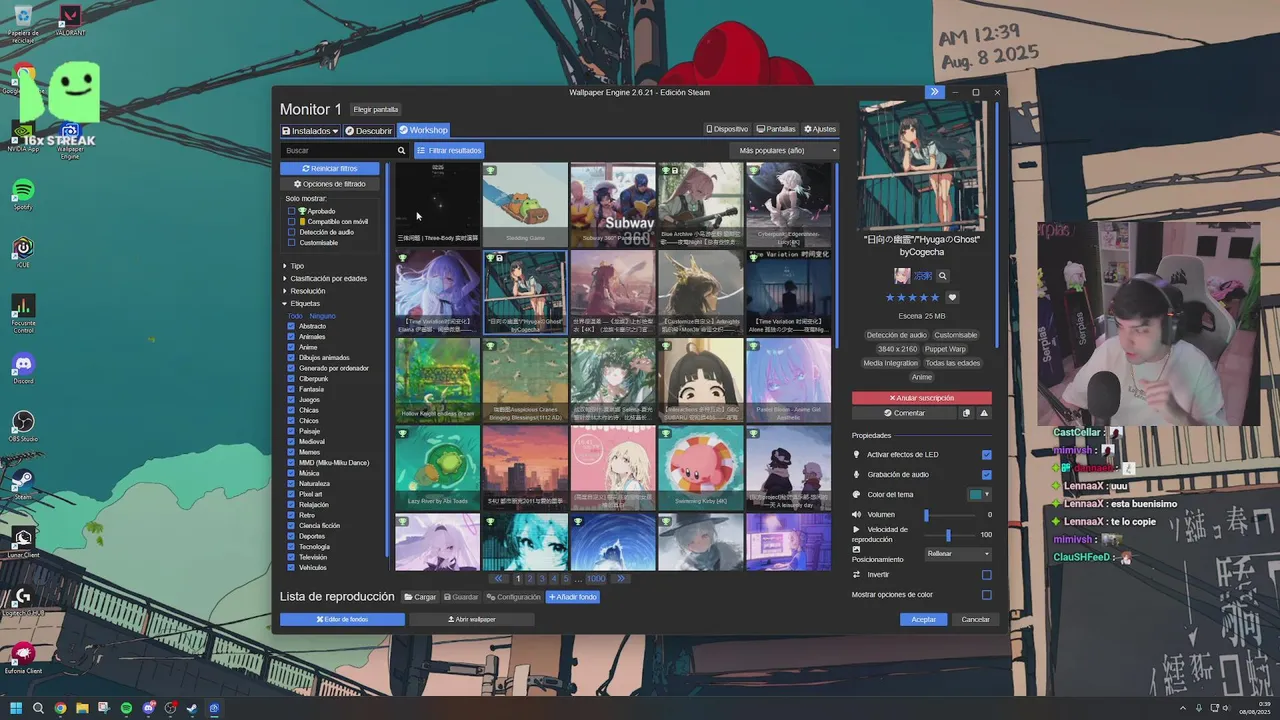Report the wallpaper with the warning triangle icon
This screenshot has height=720, width=1280.
[x=984, y=413]
